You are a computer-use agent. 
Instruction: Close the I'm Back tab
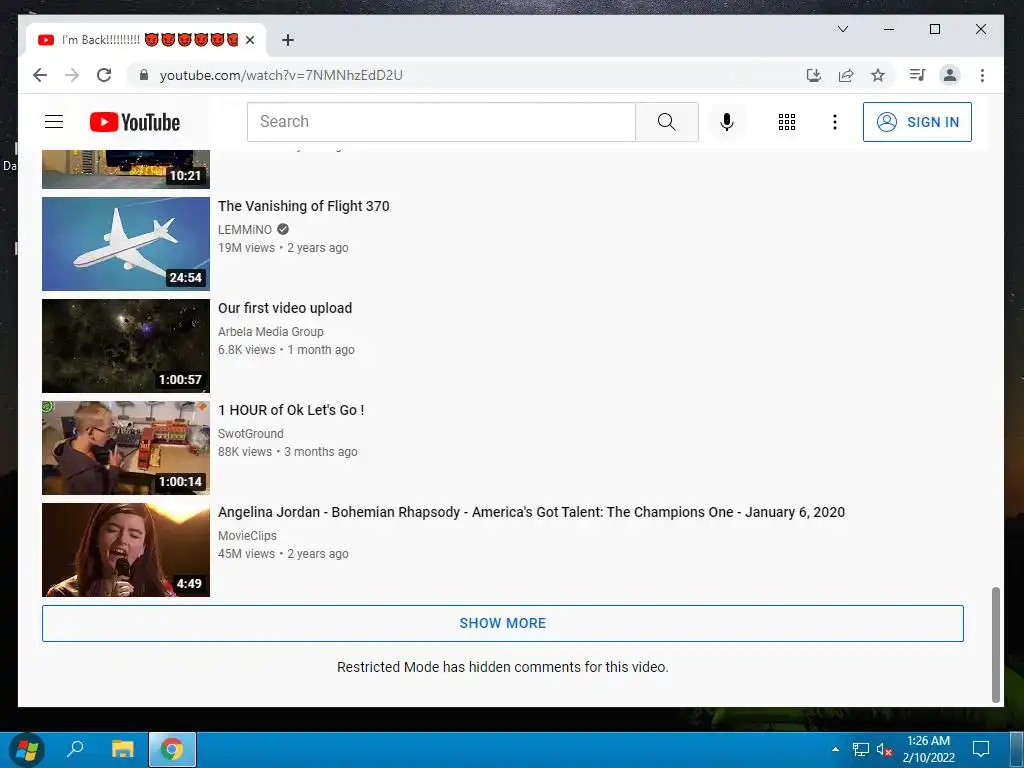tap(249, 40)
